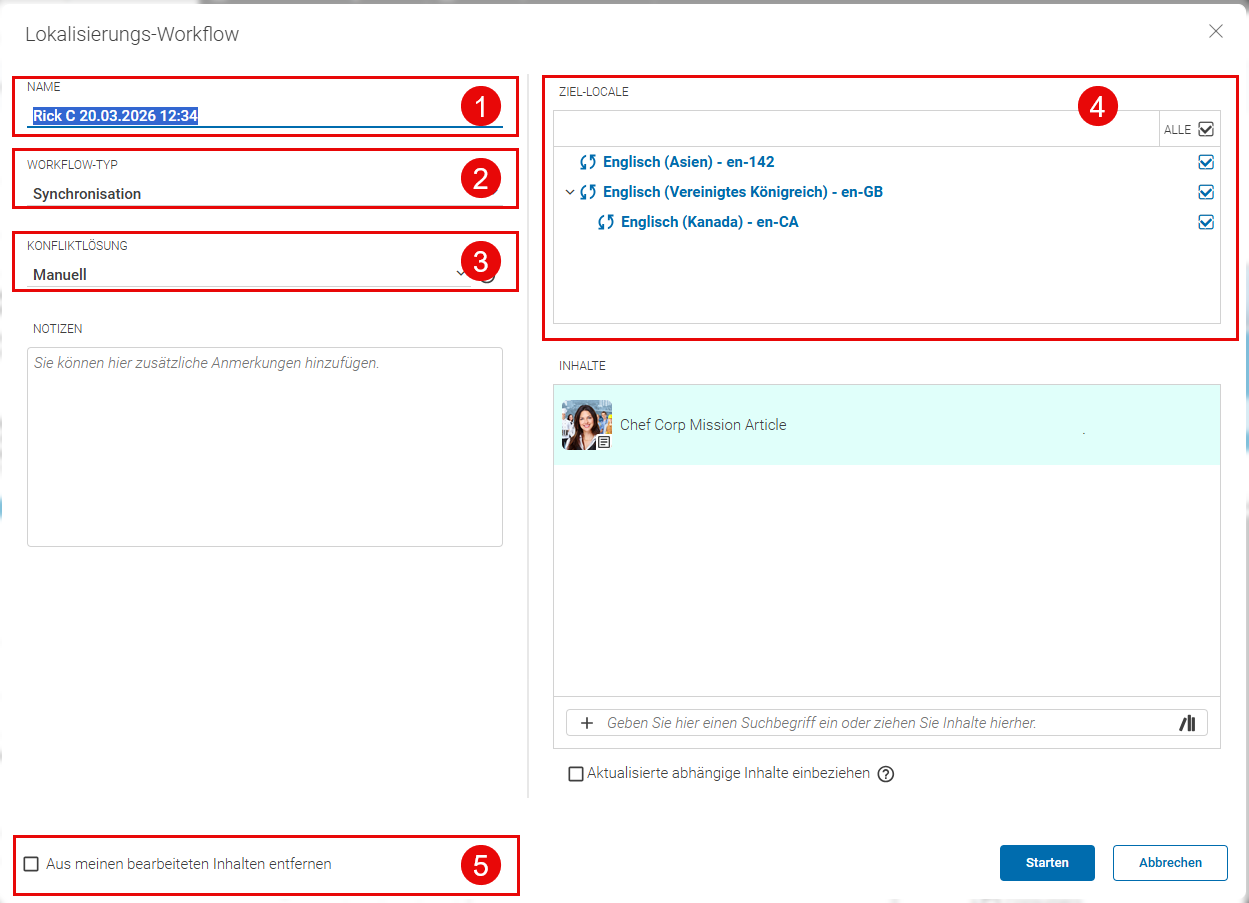Viewport: 1249px width, 903px height.
Task: Select the Chef Corp Mission Article thumbnail
Action: 587,425
